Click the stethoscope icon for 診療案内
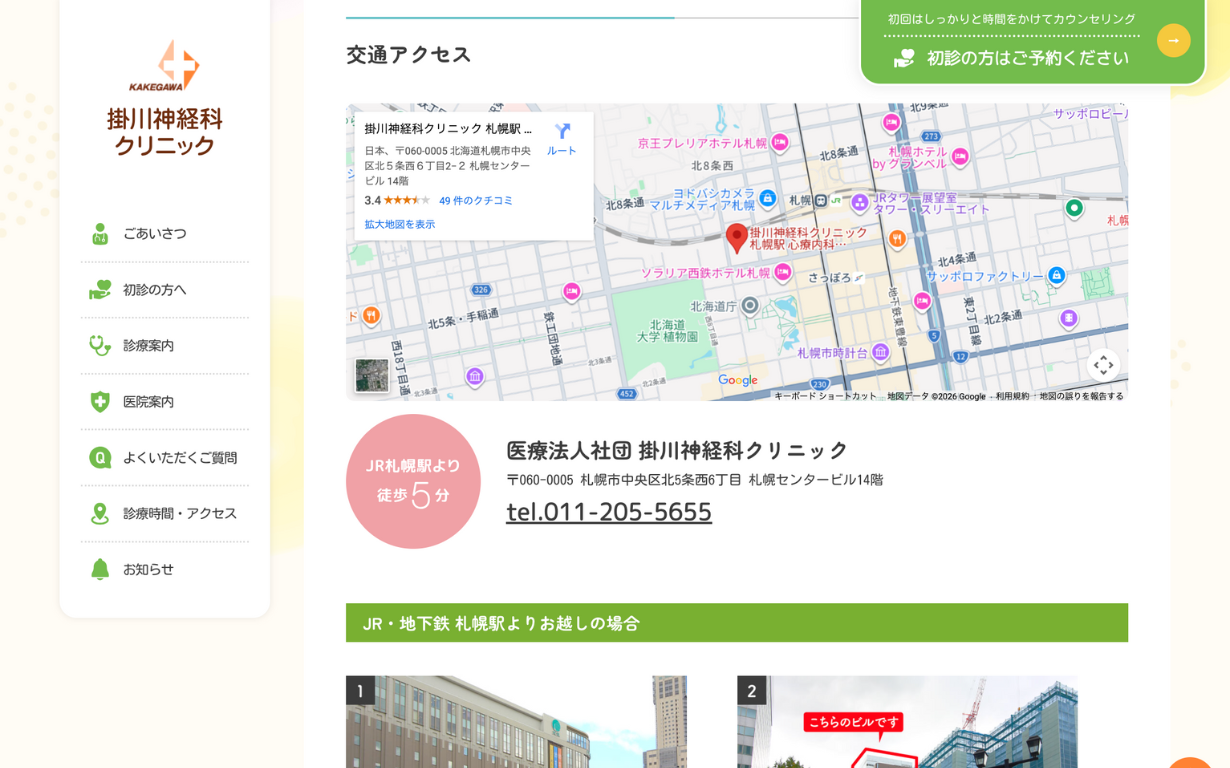The image size is (1230, 768). click(100, 345)
